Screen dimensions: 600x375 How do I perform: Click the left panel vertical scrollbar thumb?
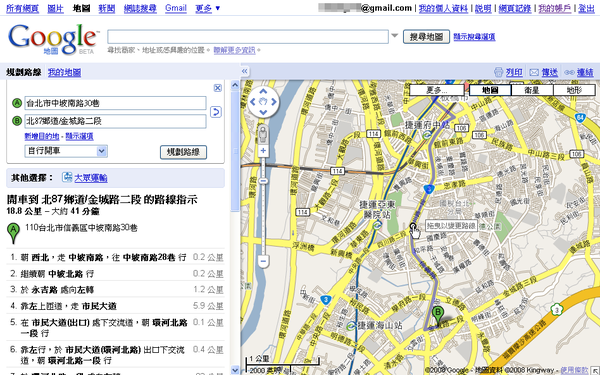[x=235, y=150]
